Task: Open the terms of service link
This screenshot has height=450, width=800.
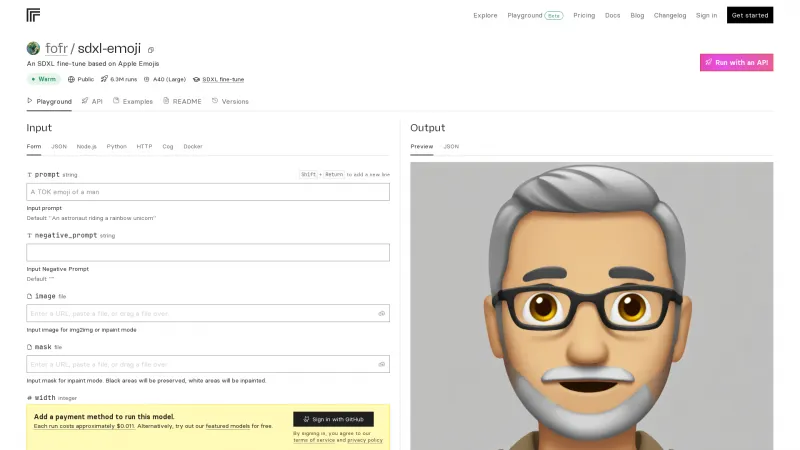Action: [314, 440]
